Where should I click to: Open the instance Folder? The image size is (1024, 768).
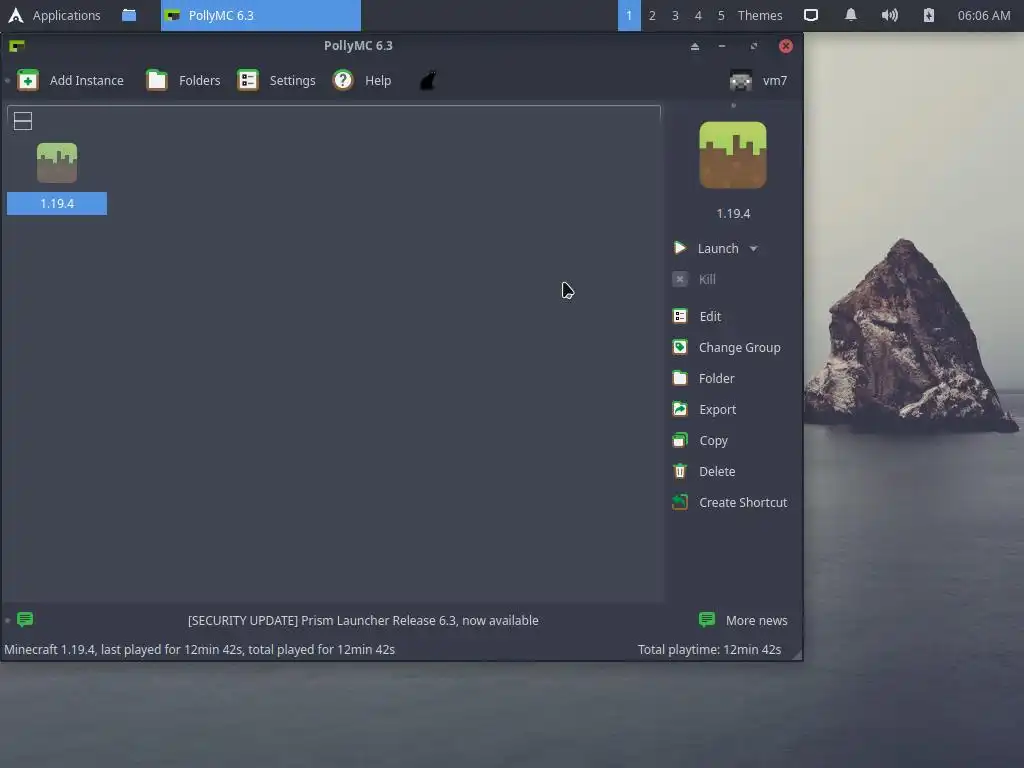(703, 378)
